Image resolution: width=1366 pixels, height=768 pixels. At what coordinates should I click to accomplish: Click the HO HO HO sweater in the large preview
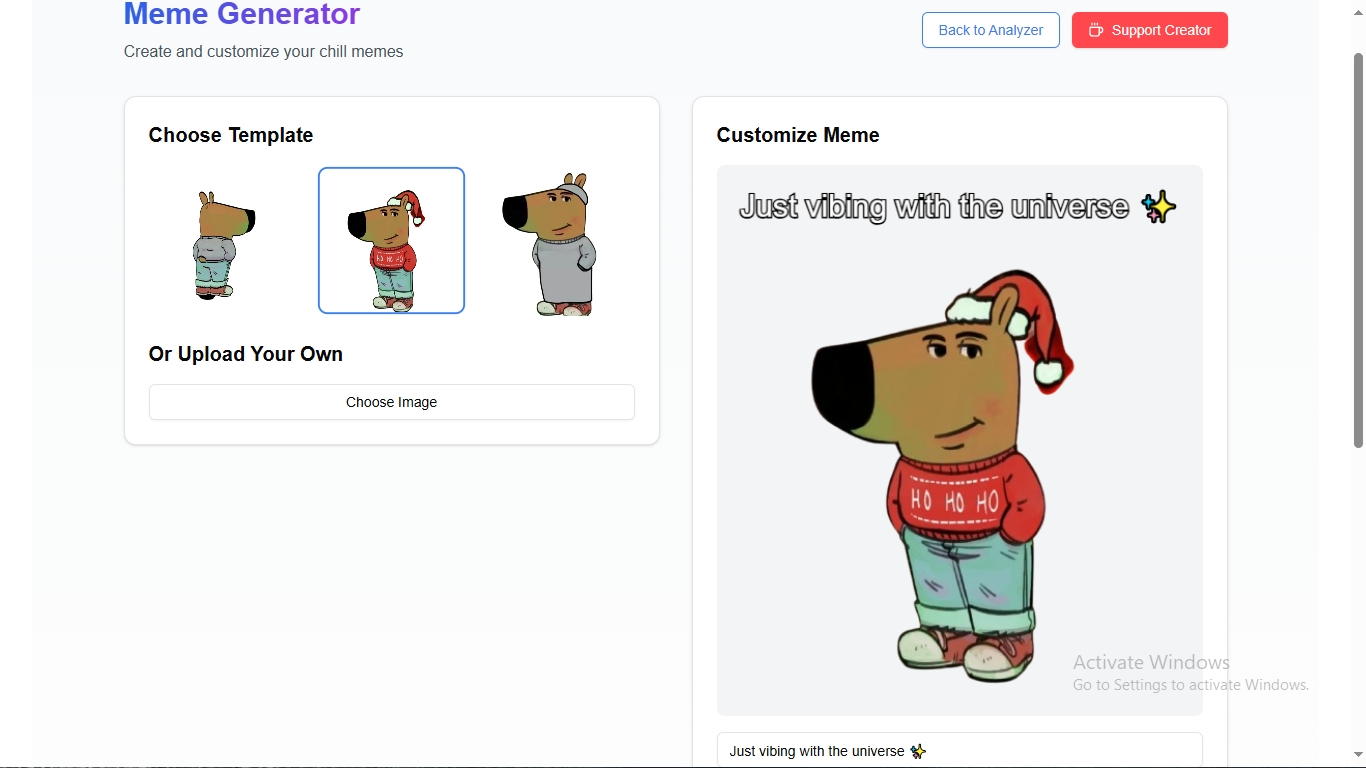click(955, 498)
